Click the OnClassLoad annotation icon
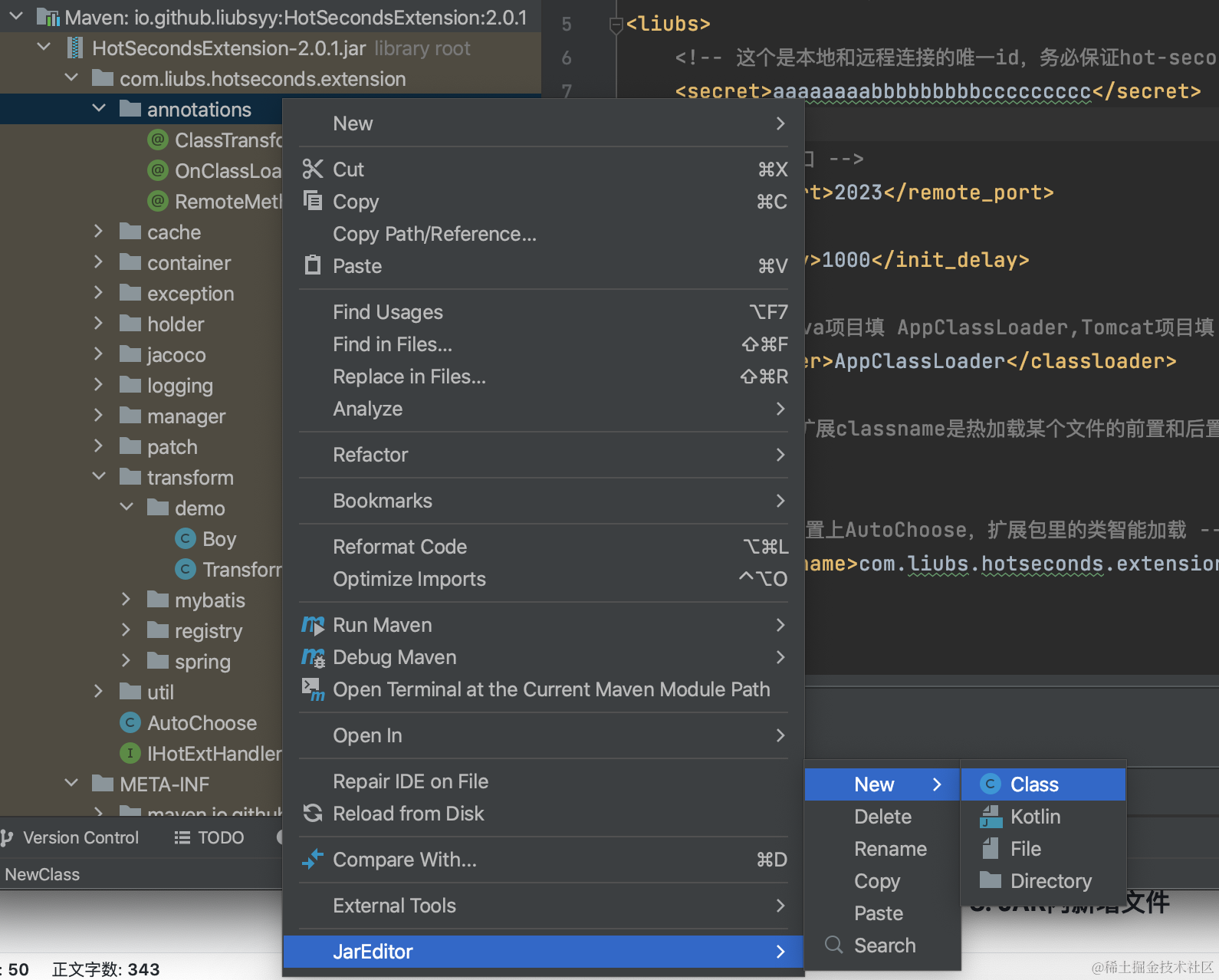The image size is (1219, 980). pyautogui.click(x=157, y=170)
